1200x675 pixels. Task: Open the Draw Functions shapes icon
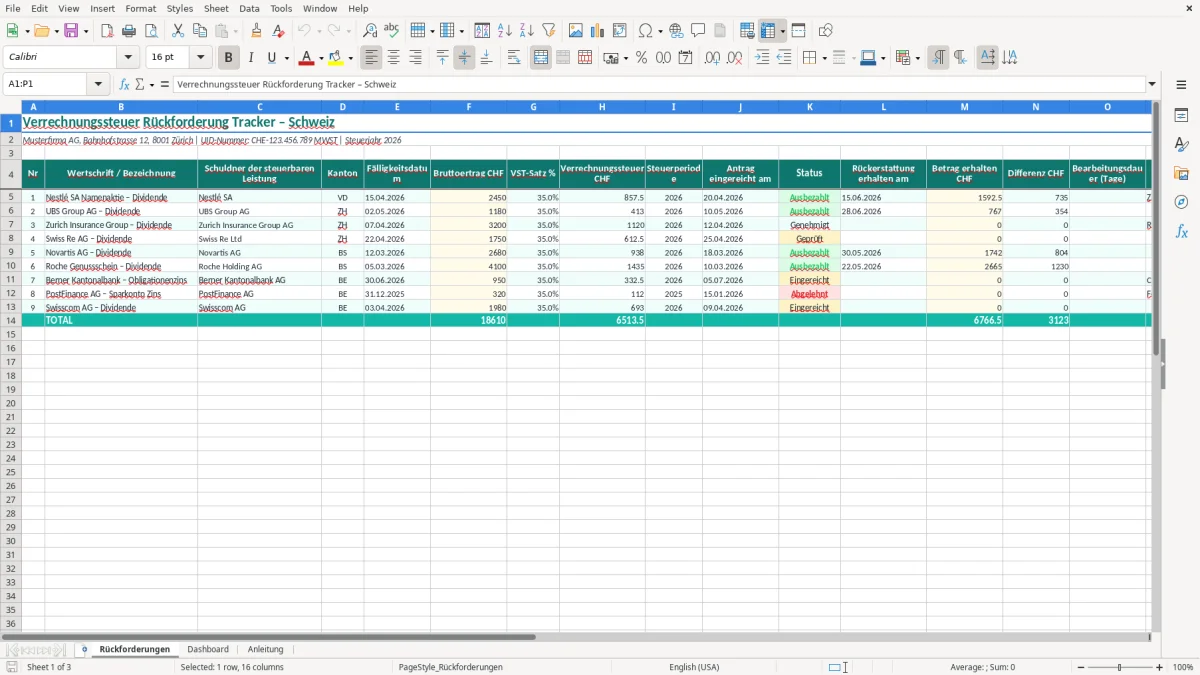pyautogui.click(x=826, y=31)
